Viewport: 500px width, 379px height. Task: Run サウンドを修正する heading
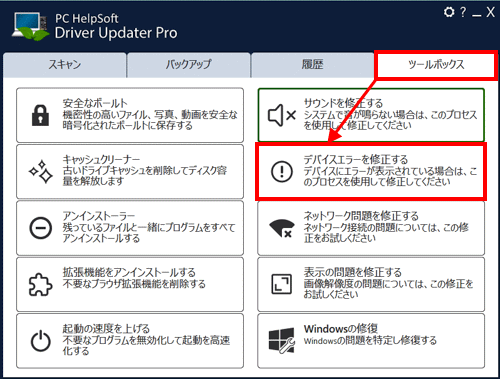click(x=343, y=103)
